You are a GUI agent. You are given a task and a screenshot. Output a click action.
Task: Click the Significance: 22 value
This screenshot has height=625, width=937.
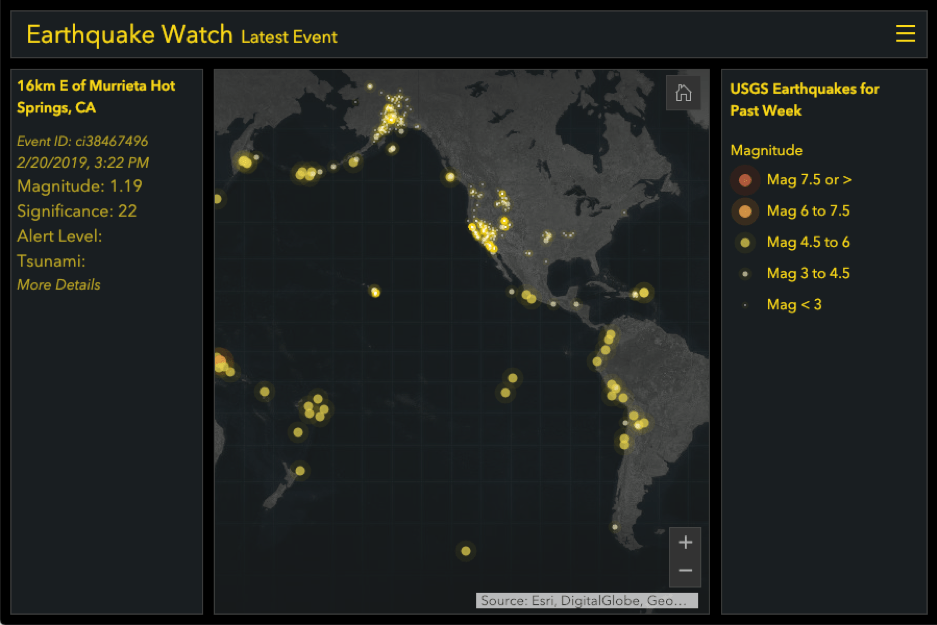coord(76,211)
